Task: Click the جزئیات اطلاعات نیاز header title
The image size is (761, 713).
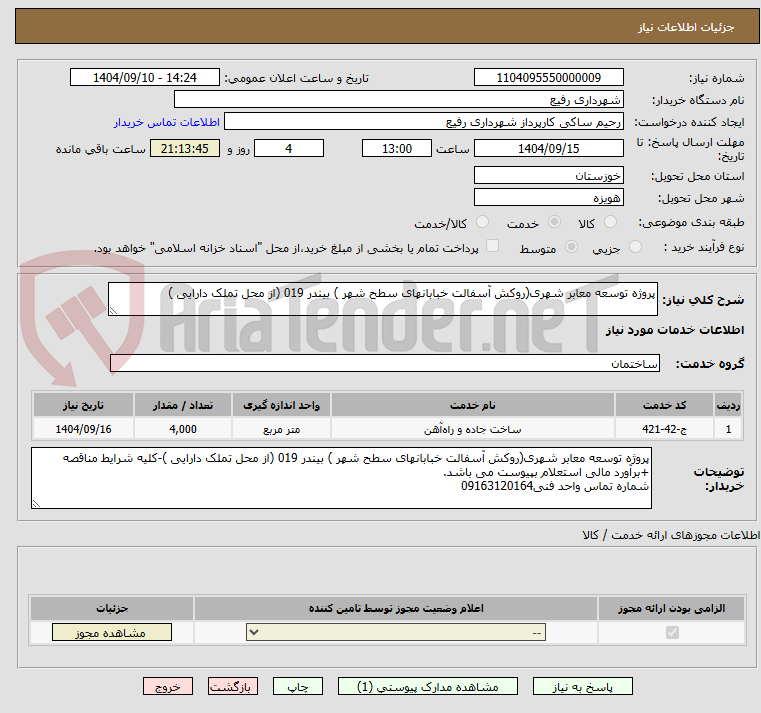Action: (685, 27)
